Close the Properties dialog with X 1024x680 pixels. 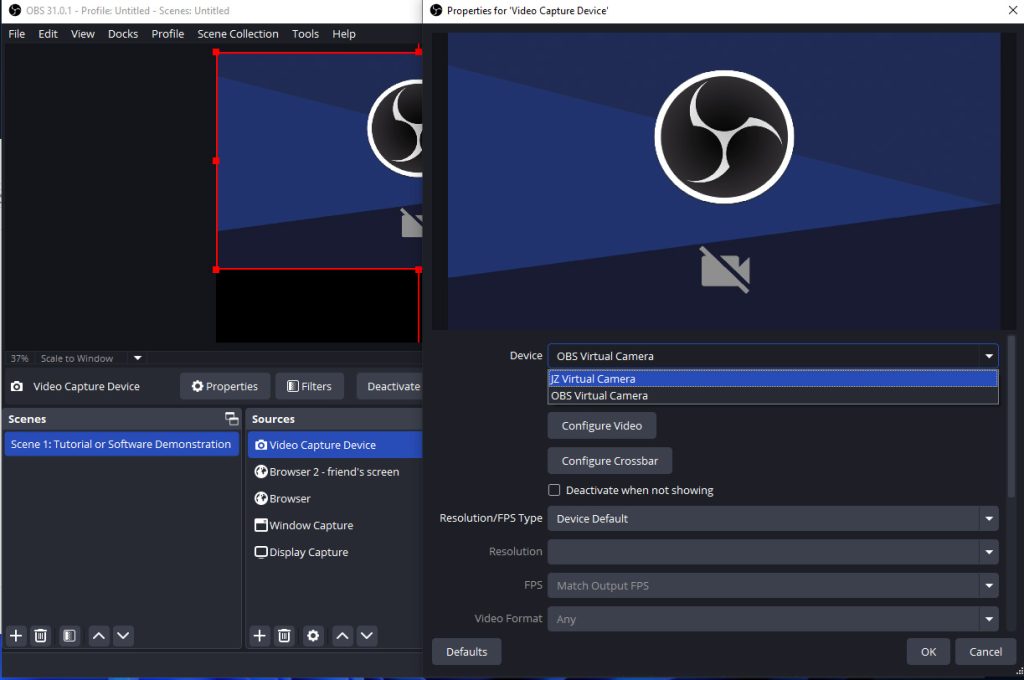point(1013,10)
